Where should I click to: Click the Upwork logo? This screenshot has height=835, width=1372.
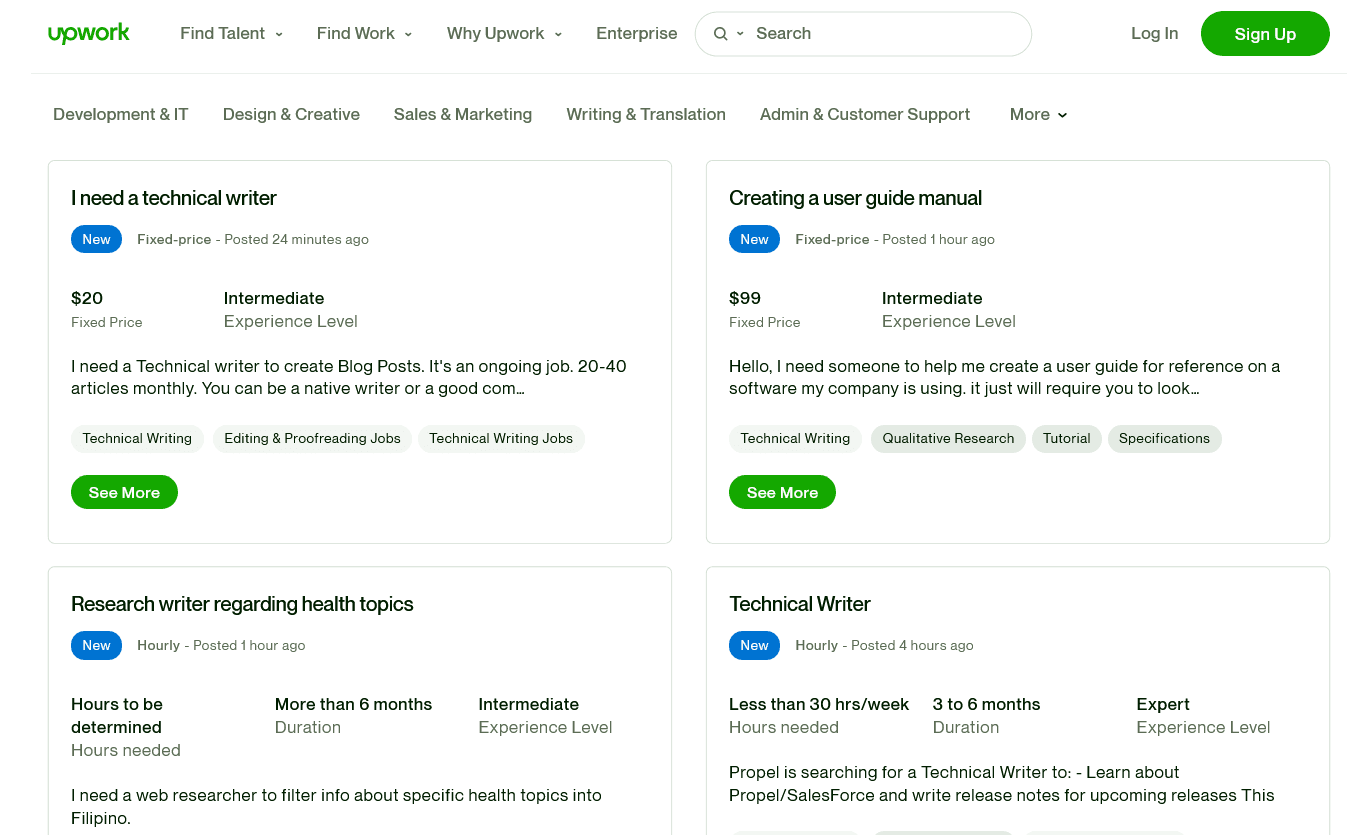89,33
